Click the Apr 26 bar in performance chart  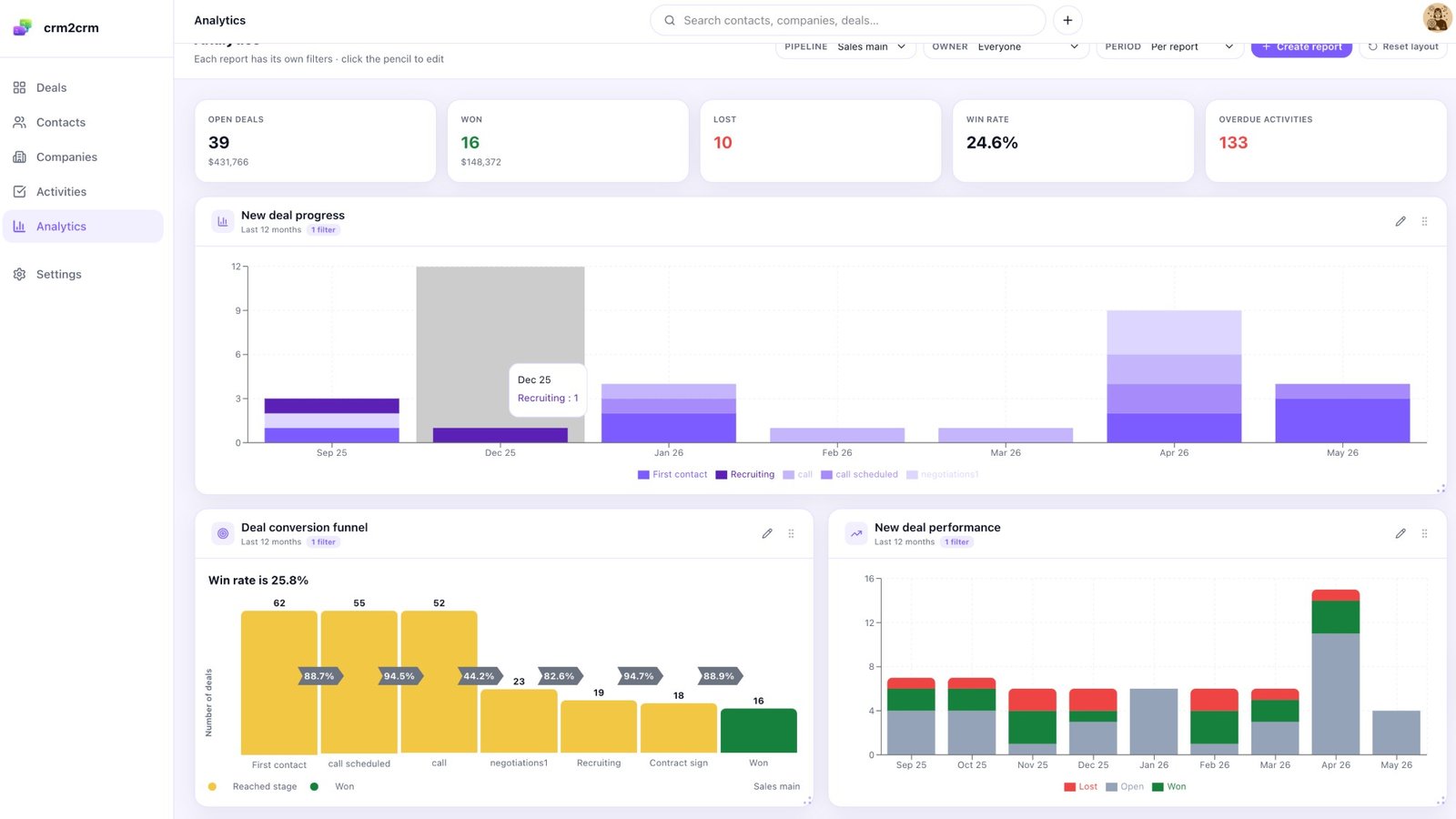pyautogui.click(x=1336, y=672)
